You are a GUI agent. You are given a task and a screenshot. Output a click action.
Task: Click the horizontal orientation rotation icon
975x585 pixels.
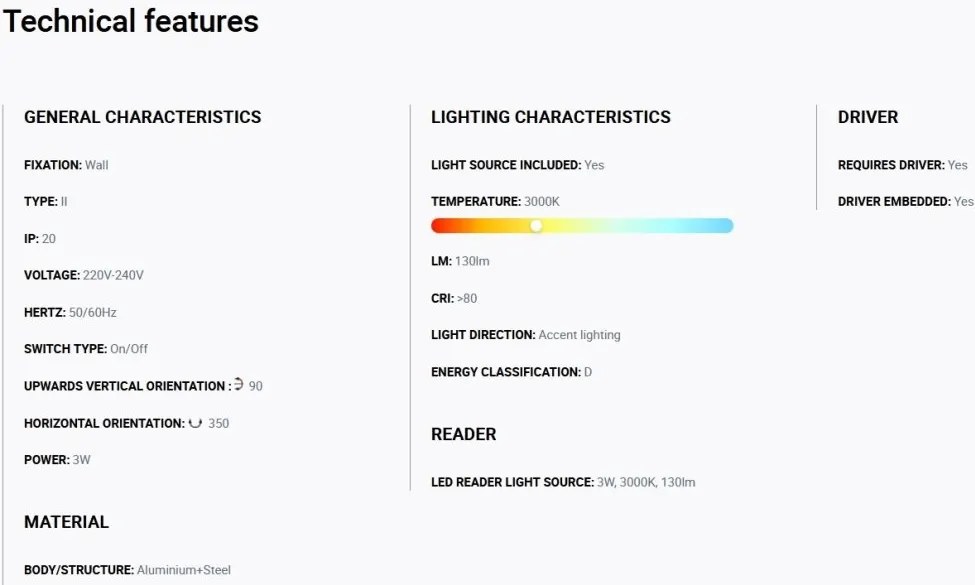click(x=195, y=423)
